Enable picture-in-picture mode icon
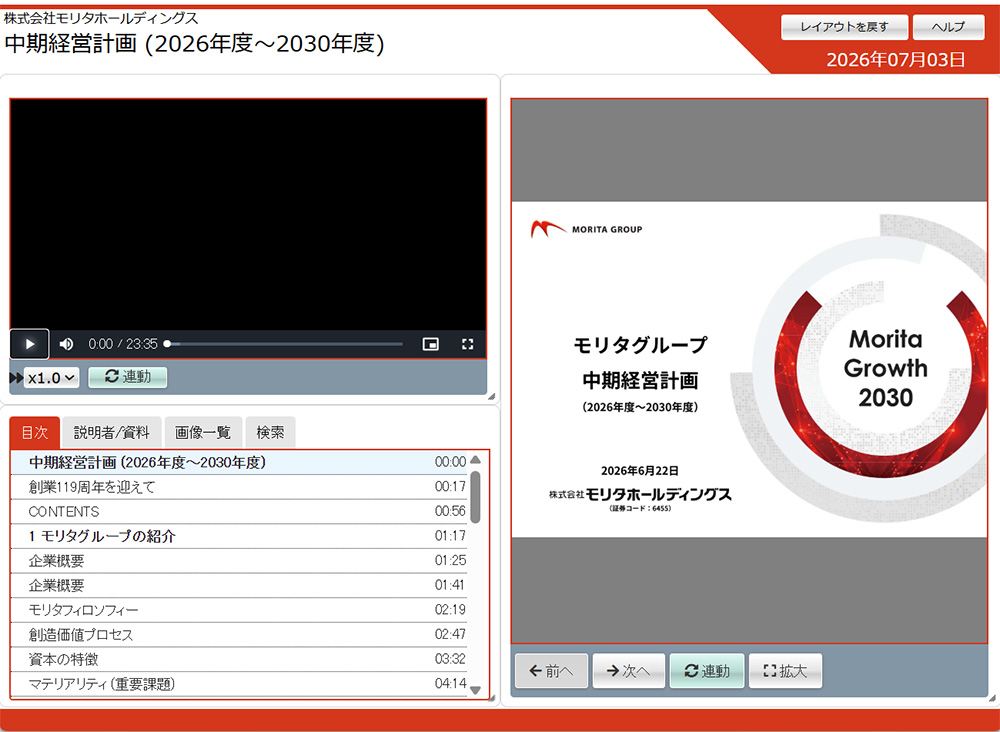This screenshot has height=732, width=1000. (x=431, y=344)
